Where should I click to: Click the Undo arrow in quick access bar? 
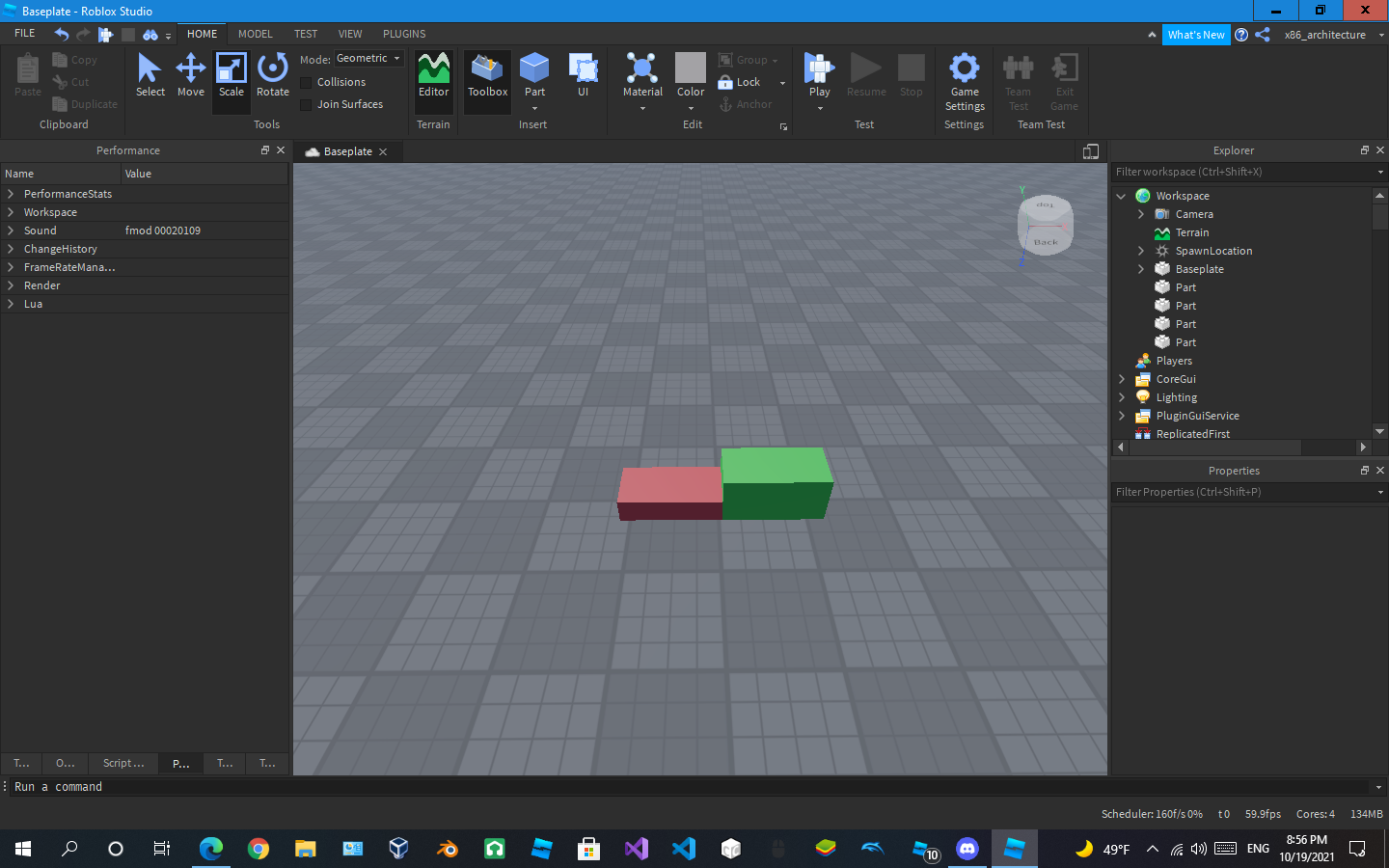62,34
